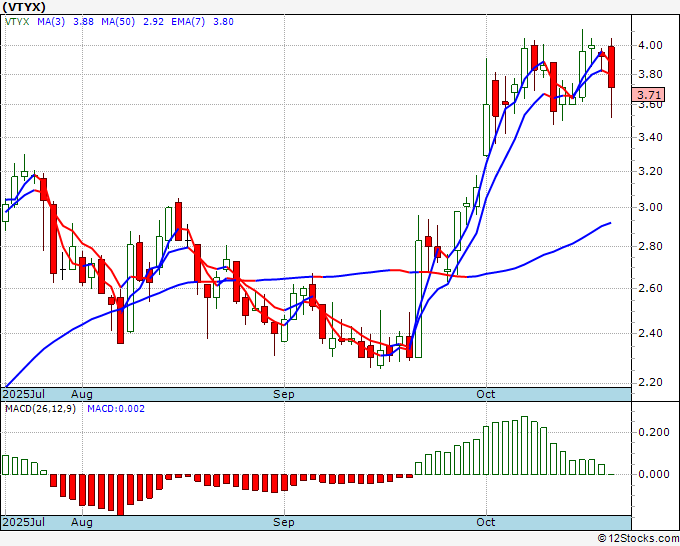Select the MA(50) legend label
The image size is (680, 546).
[x=118, y=22]
